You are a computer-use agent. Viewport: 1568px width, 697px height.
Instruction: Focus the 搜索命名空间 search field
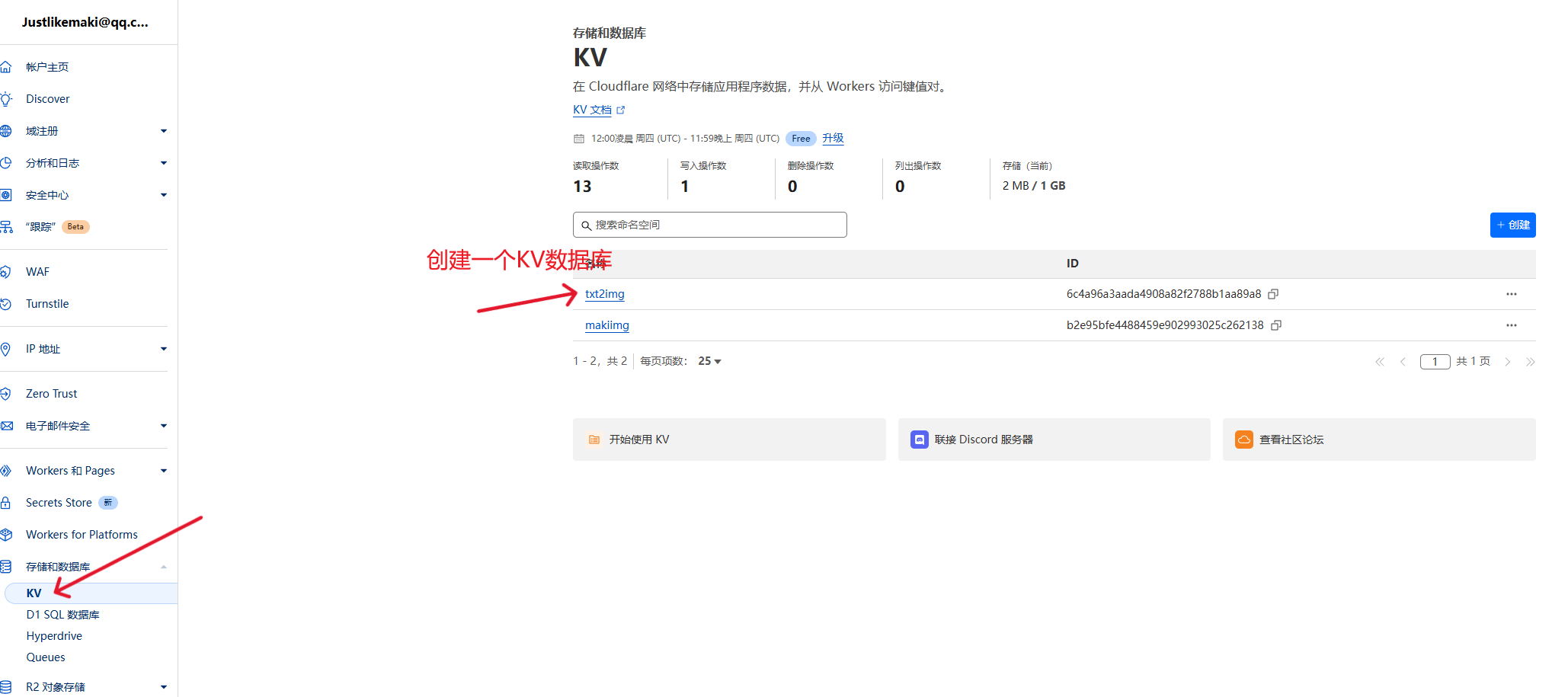click(710, 225)
